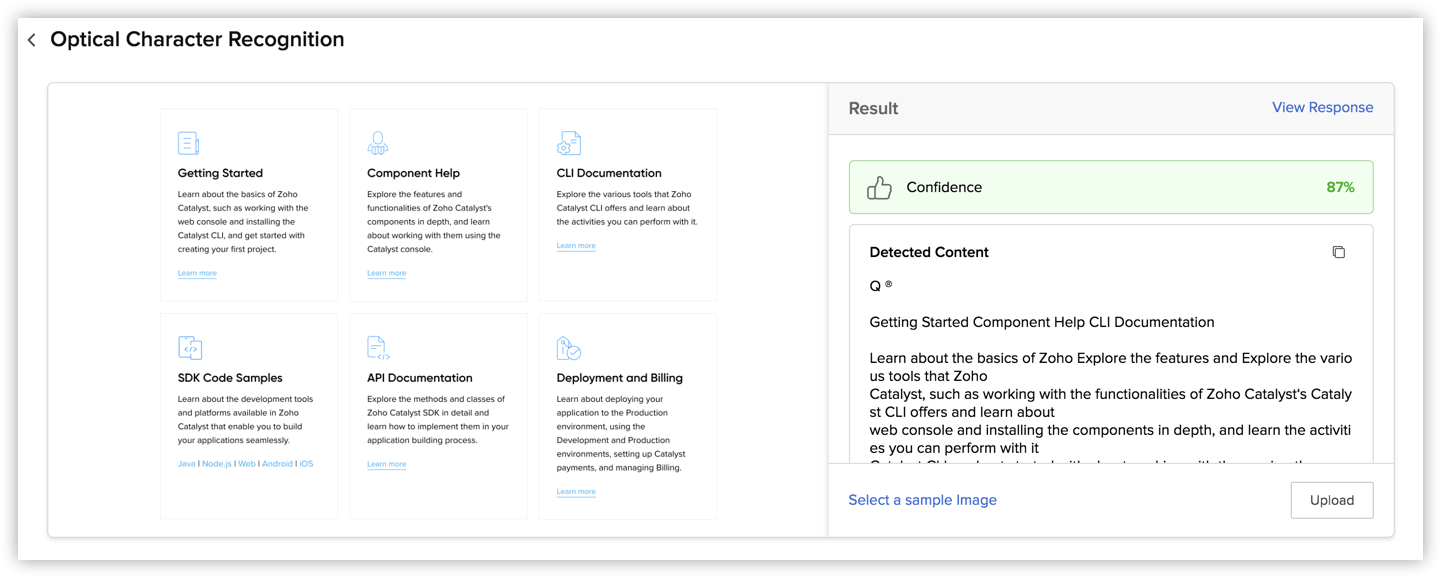The height and width of the screenshot is (578, 1441).
Task: Click the SDK Code Samples icon
Action: [190, 348]
